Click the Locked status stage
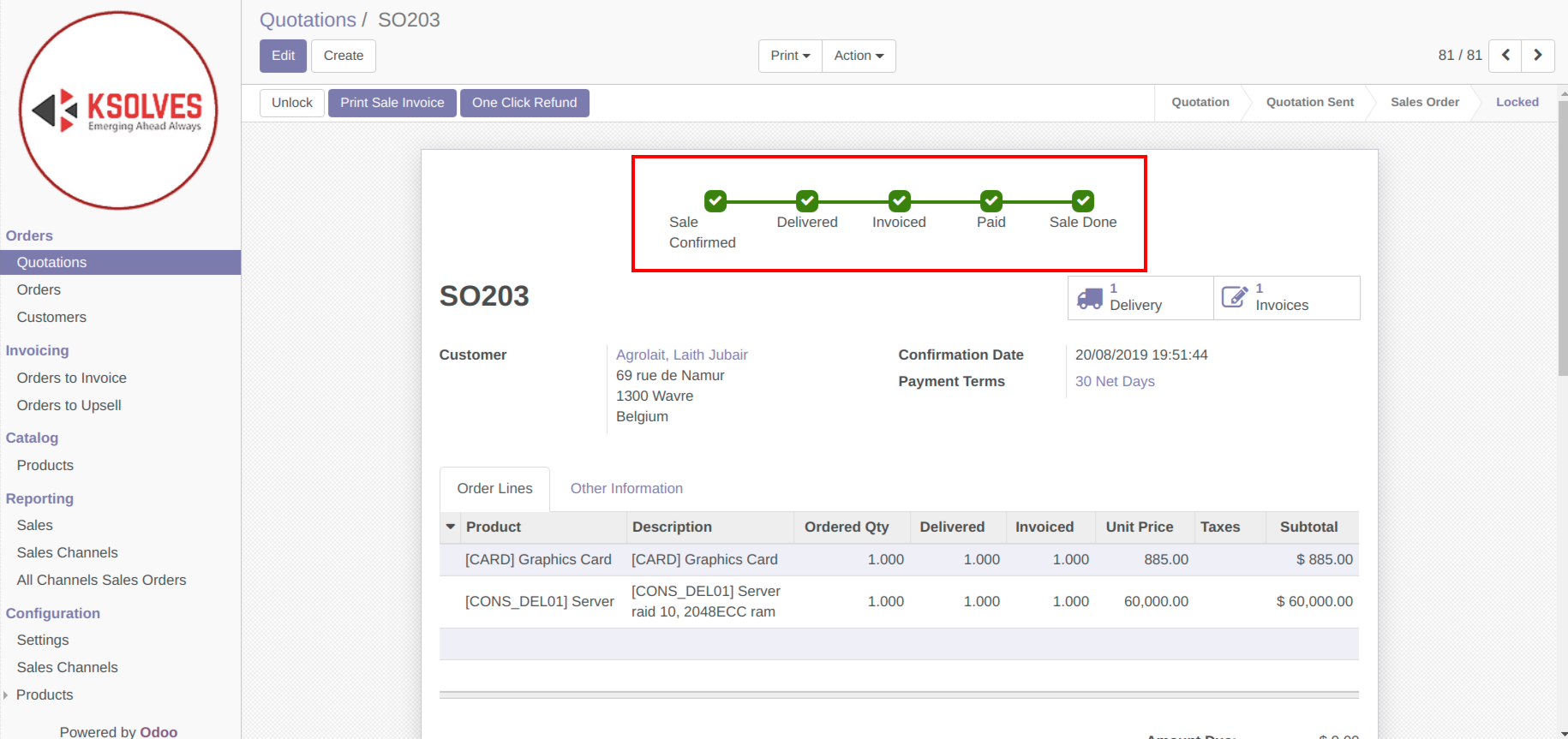 [x=1517, y=102]
